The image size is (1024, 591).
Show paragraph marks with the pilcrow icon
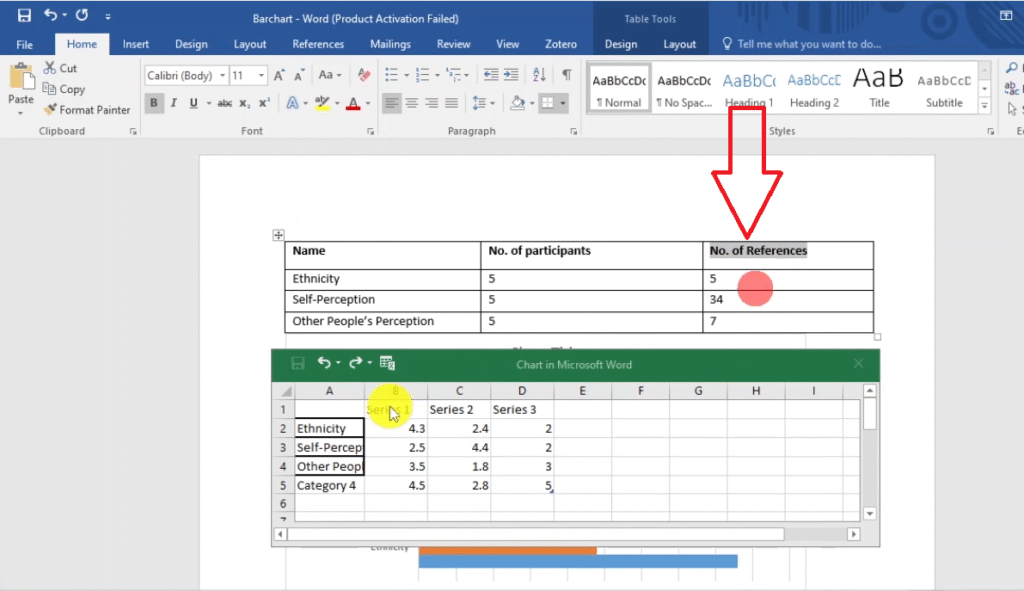566,76
